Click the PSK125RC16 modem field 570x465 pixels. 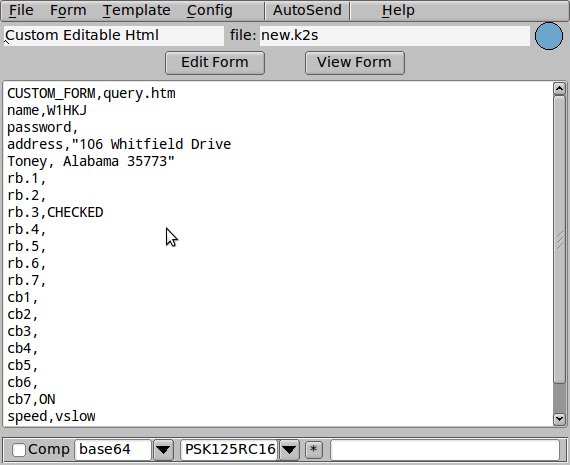pos(230,450)
